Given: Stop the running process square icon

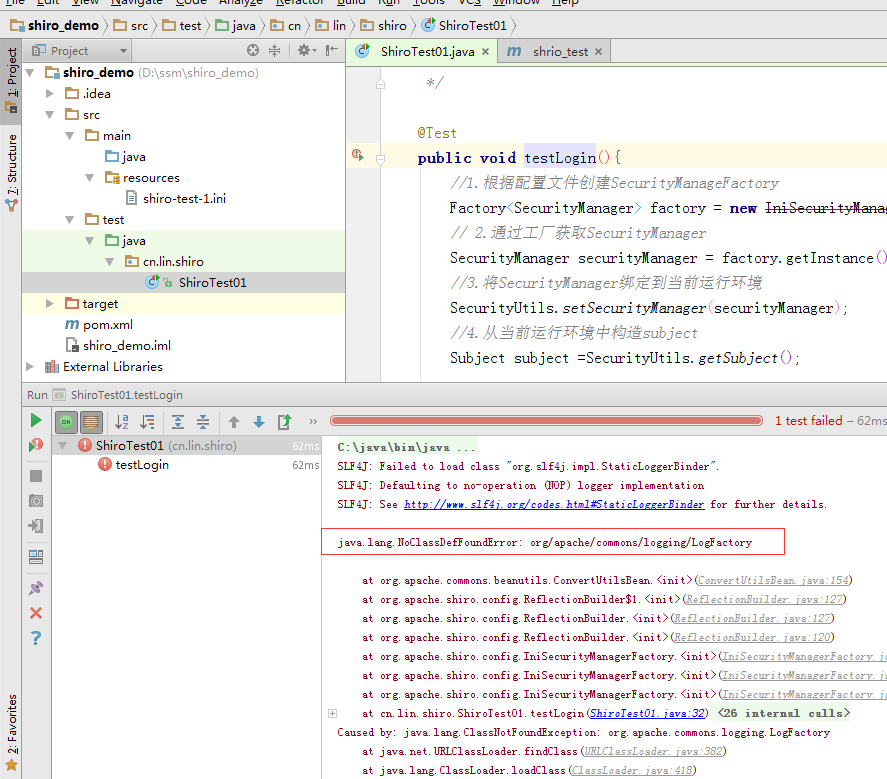Looking at the screenshot, I should 36,476.
